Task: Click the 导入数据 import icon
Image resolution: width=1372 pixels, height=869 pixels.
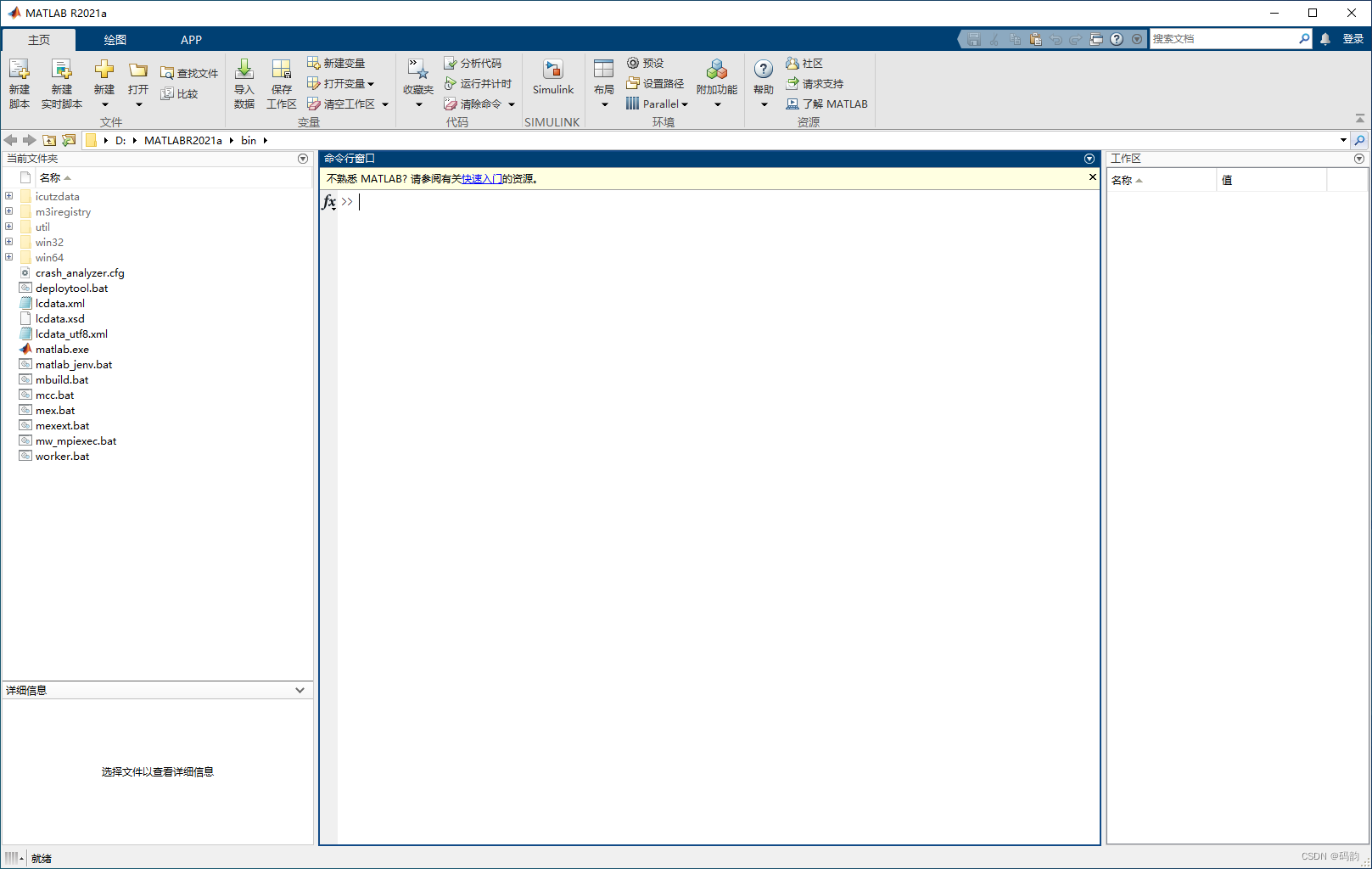Action: pos(244,70)
